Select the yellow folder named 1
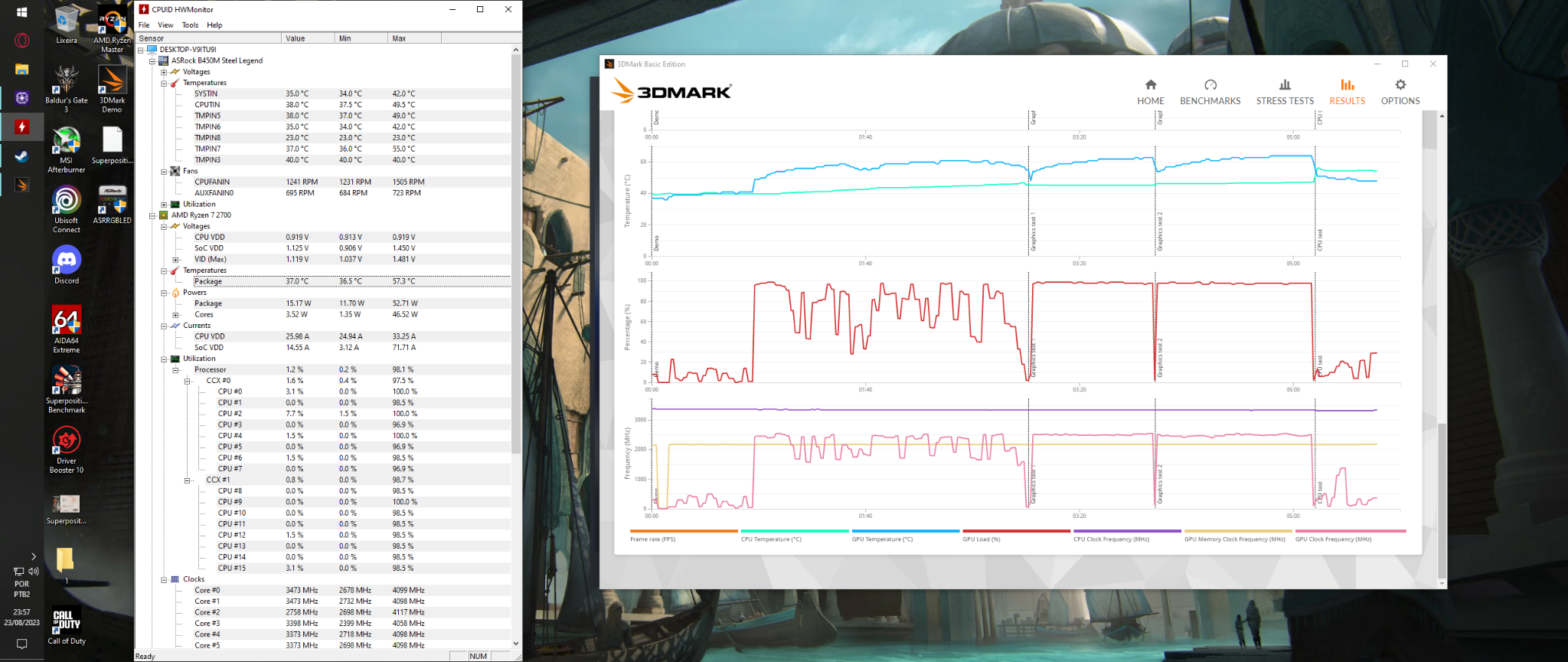The height and width of the screenshot is (662, 1568). [66, 565]
